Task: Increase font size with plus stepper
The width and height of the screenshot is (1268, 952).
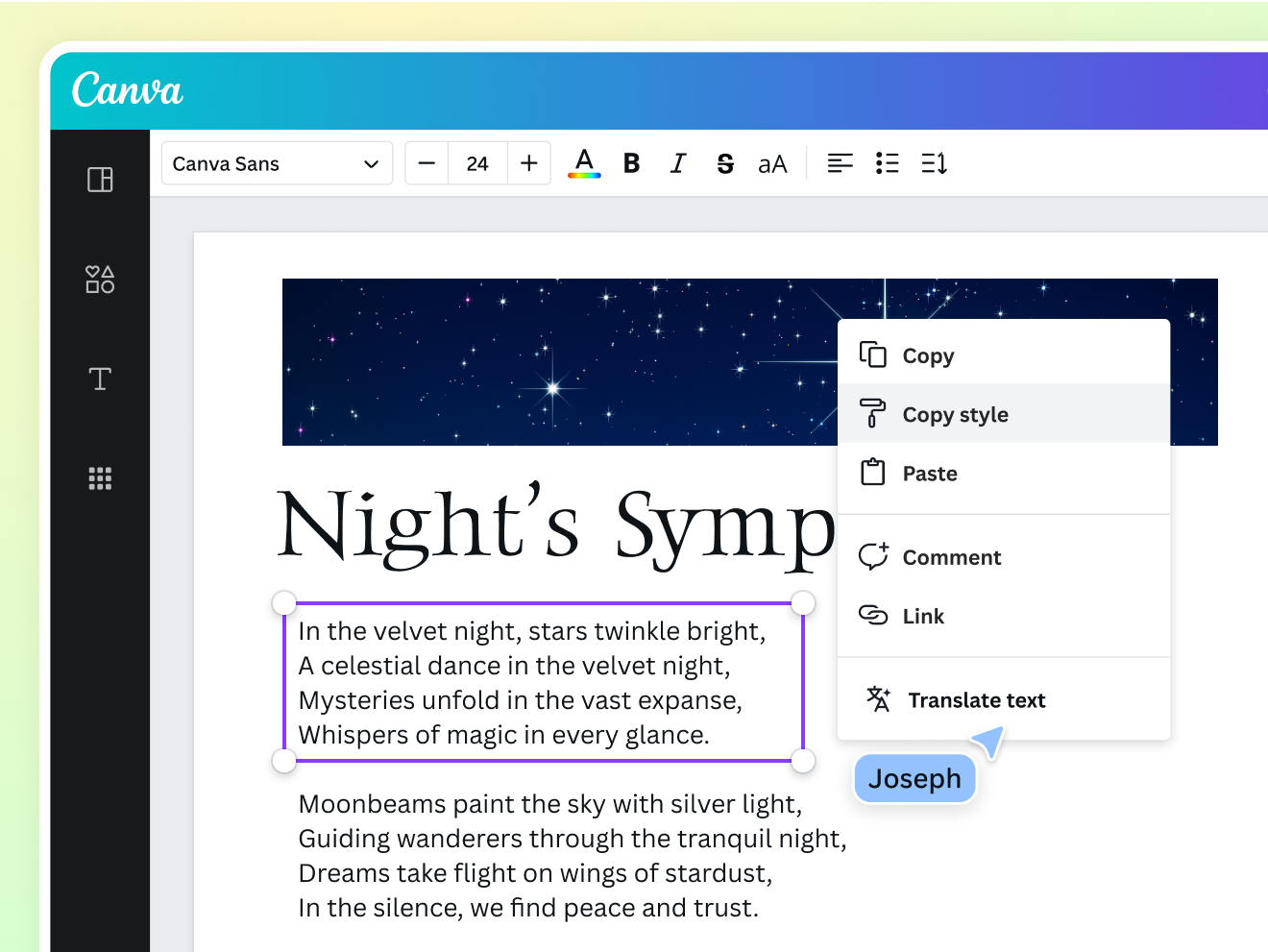Action: click(x=529, y=163)
